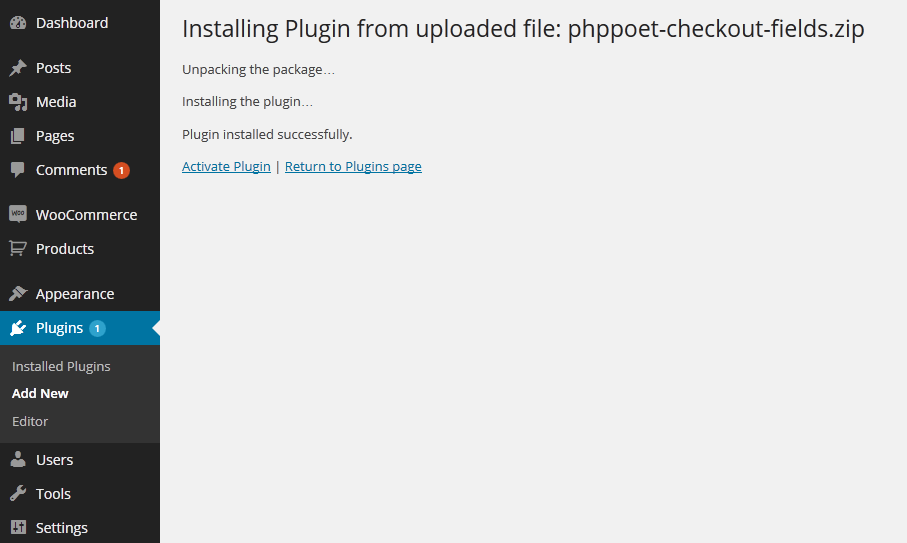
Task: Return to Plugins page link
Action: click(353, 167)
